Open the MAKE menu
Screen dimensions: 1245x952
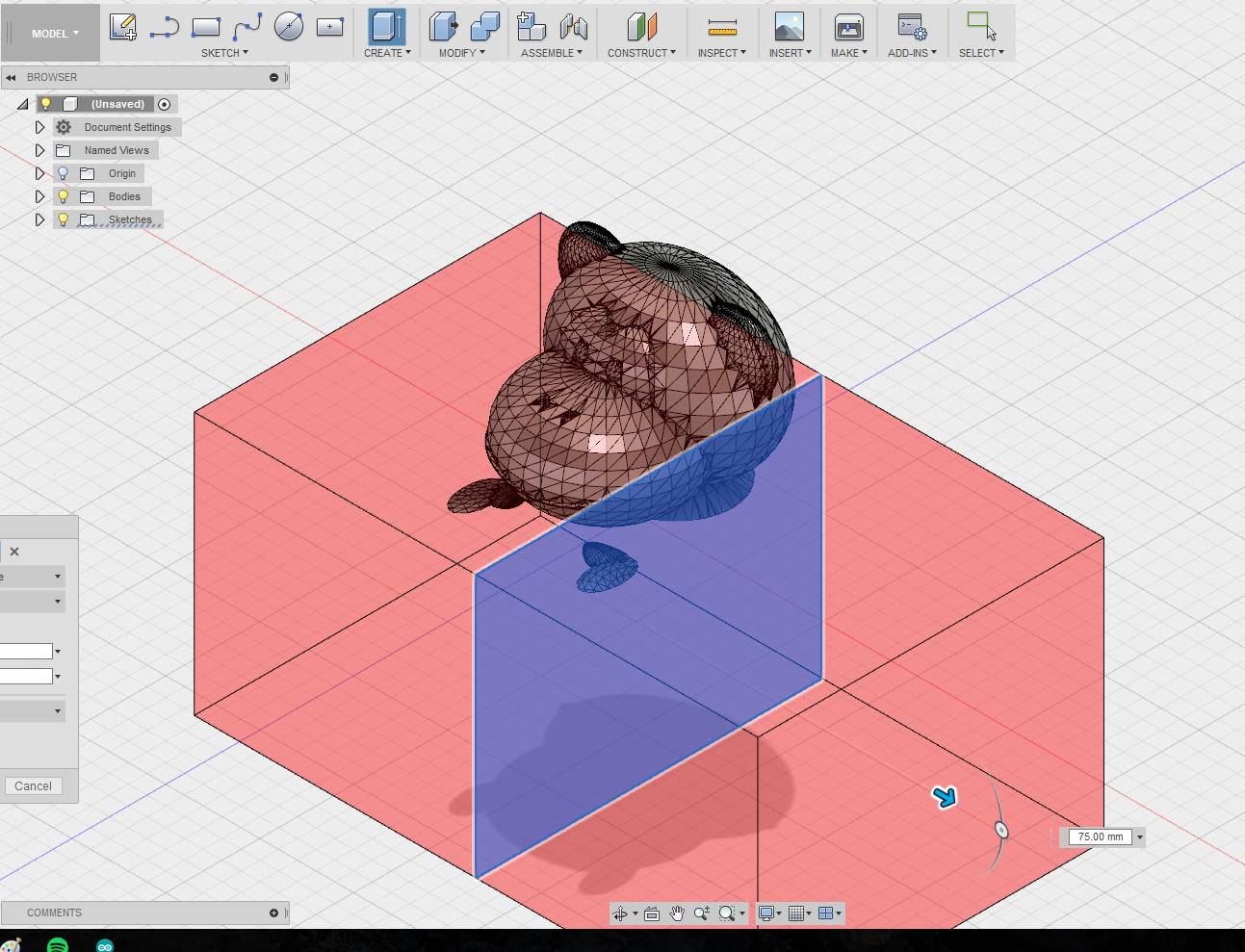point(849,53)
